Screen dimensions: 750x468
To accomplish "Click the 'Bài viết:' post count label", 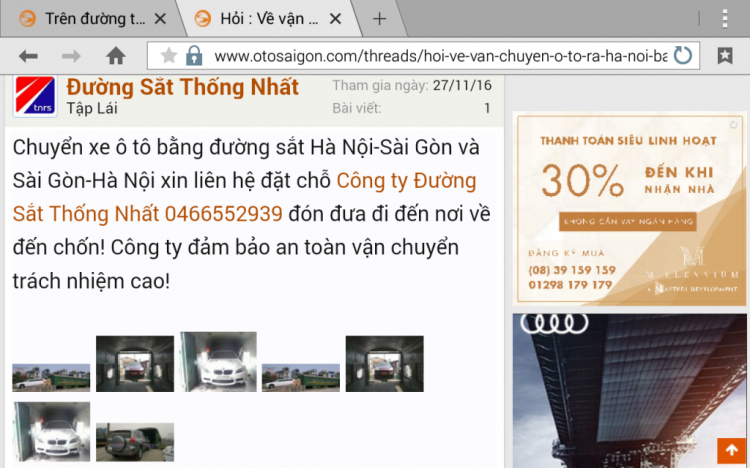I will 357,108.
